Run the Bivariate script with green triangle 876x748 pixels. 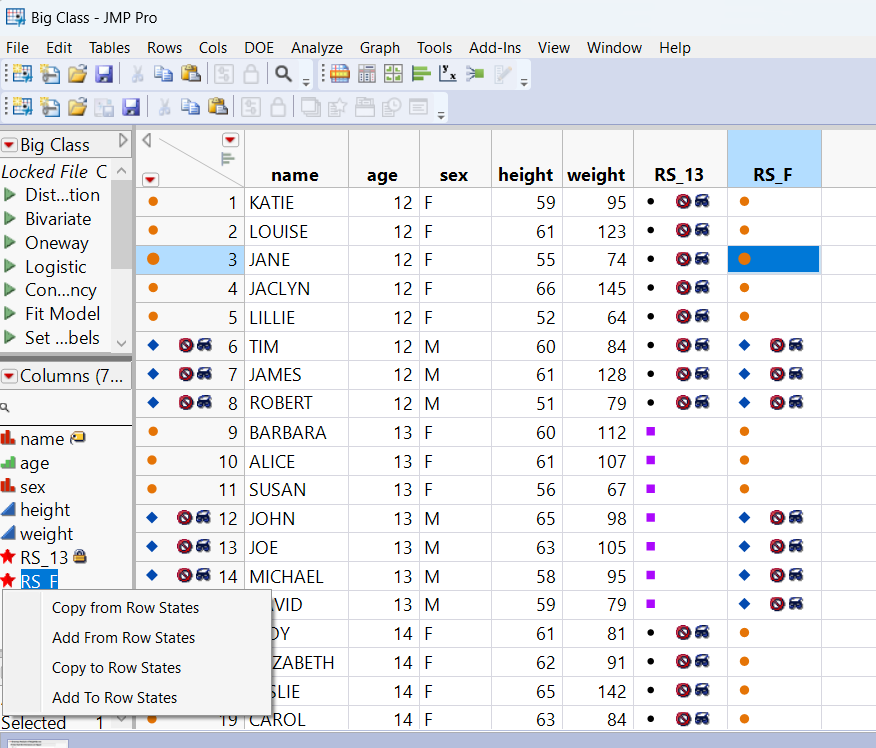coord(10,219)
